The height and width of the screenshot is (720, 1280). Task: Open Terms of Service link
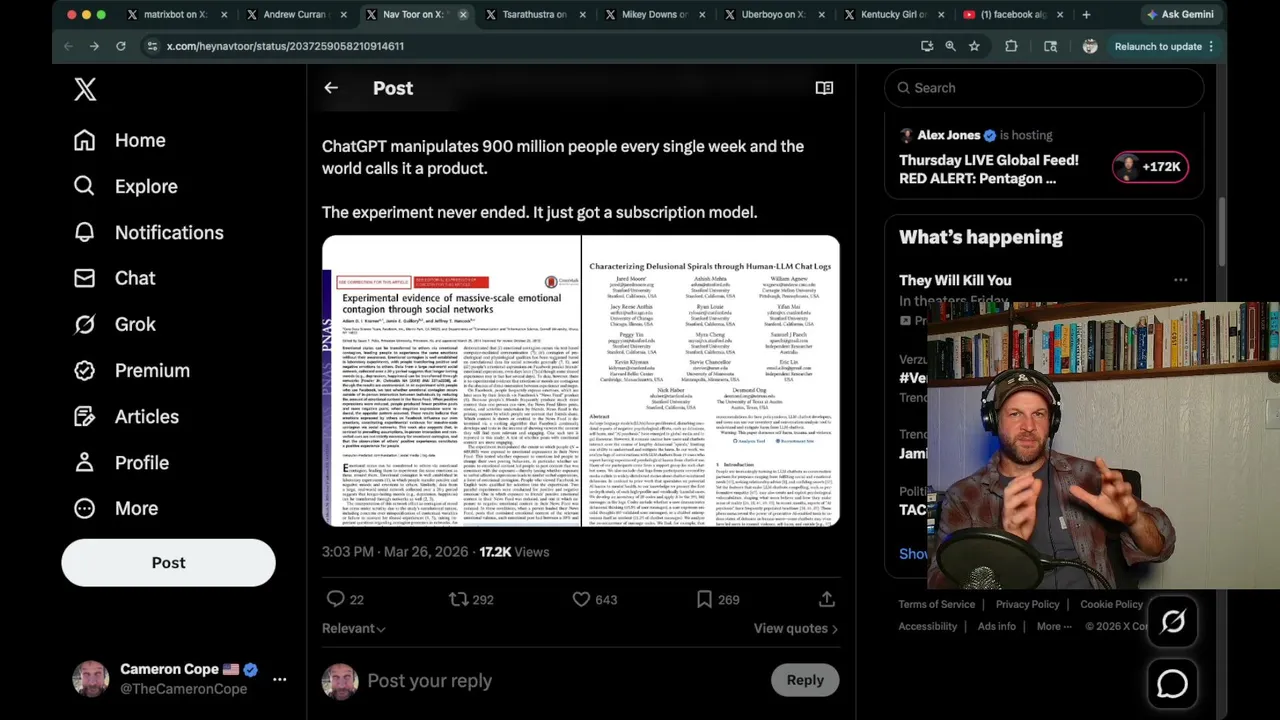click(937, 604)
